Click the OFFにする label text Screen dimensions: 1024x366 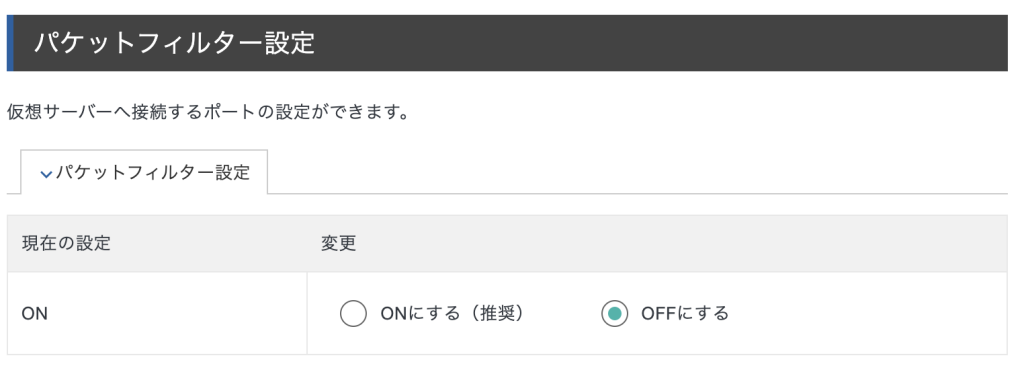point(685,314)
